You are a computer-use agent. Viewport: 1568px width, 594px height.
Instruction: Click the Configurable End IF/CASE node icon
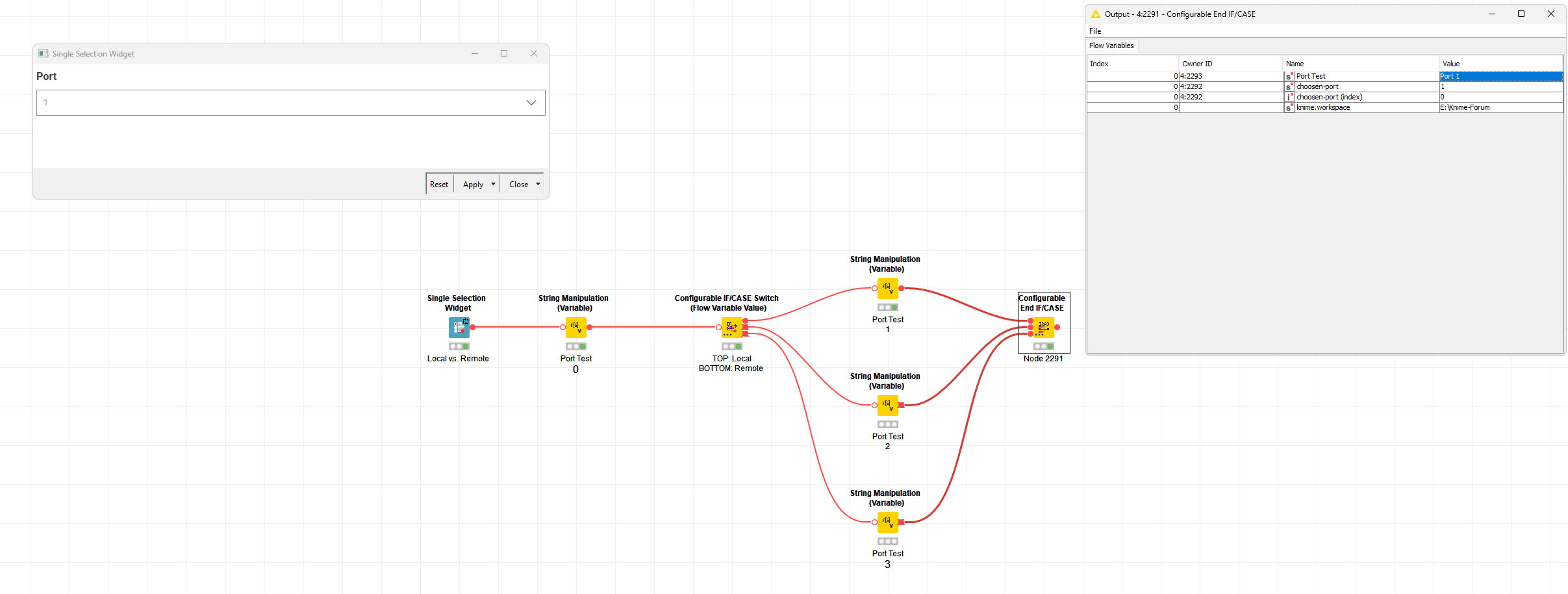pos(1043,327)
